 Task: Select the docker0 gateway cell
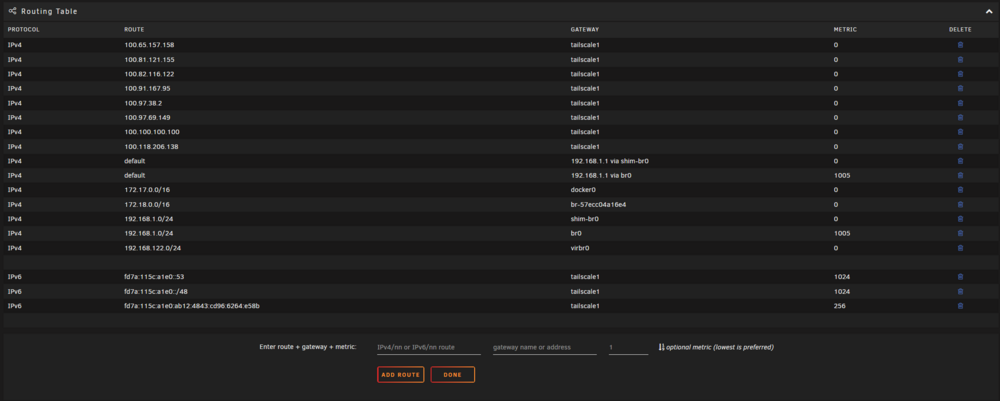(583, 190)
